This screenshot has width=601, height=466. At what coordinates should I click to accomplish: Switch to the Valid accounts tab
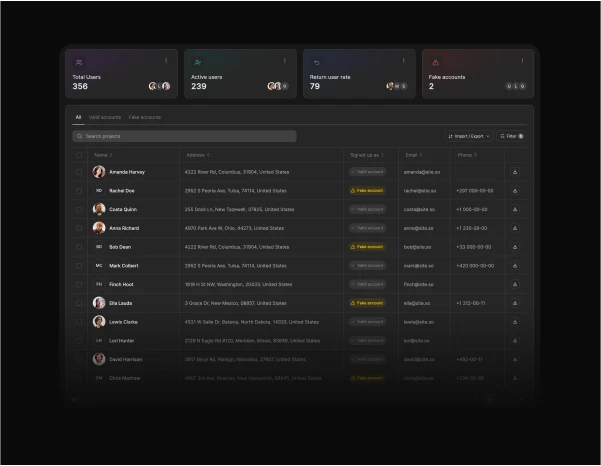pos(105,117)
